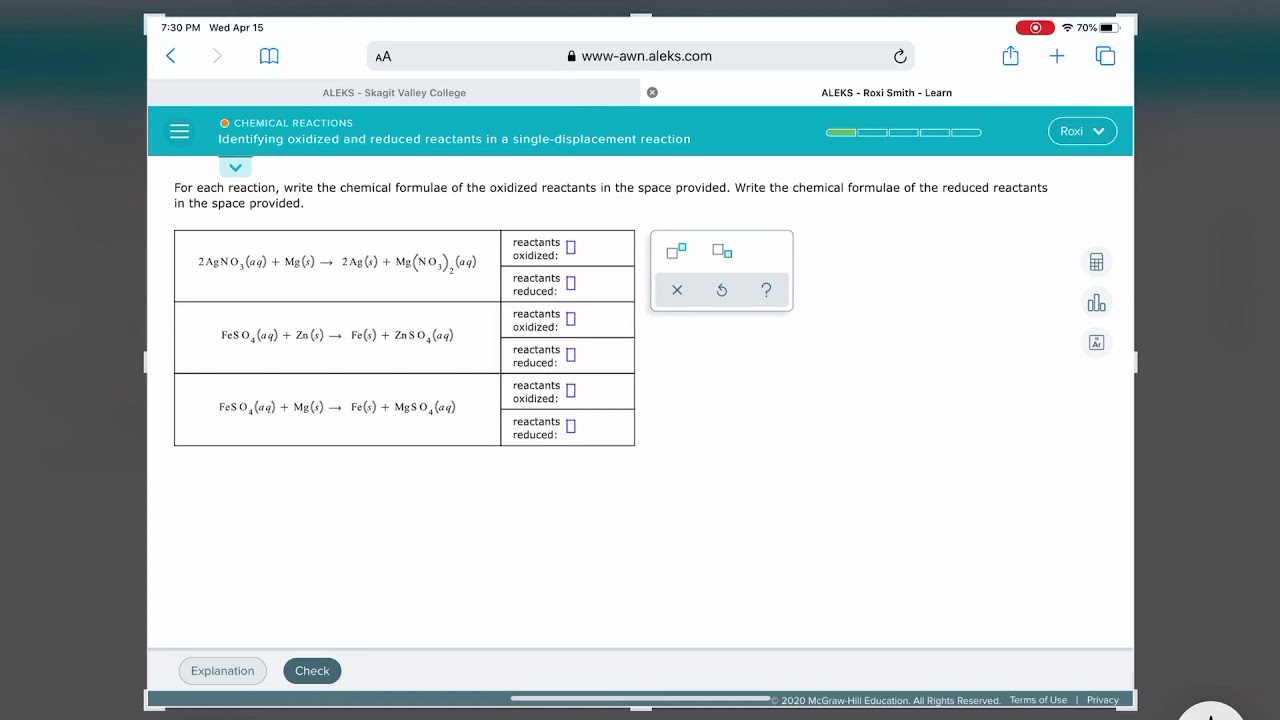Open Safari bookmarks book icon

tap(269, 56)
